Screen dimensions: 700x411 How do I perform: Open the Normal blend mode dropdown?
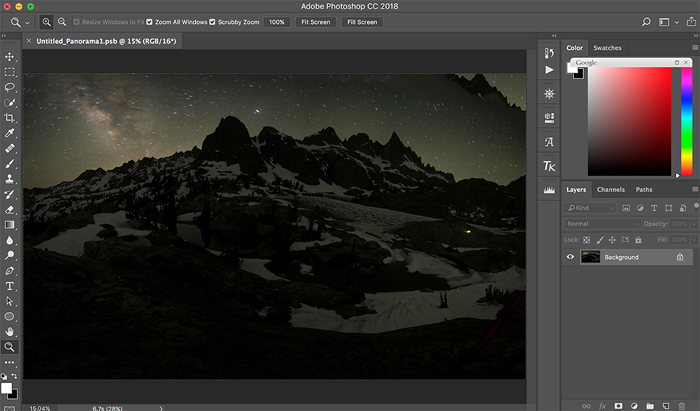pyautogui.click(x=600, y=224)
